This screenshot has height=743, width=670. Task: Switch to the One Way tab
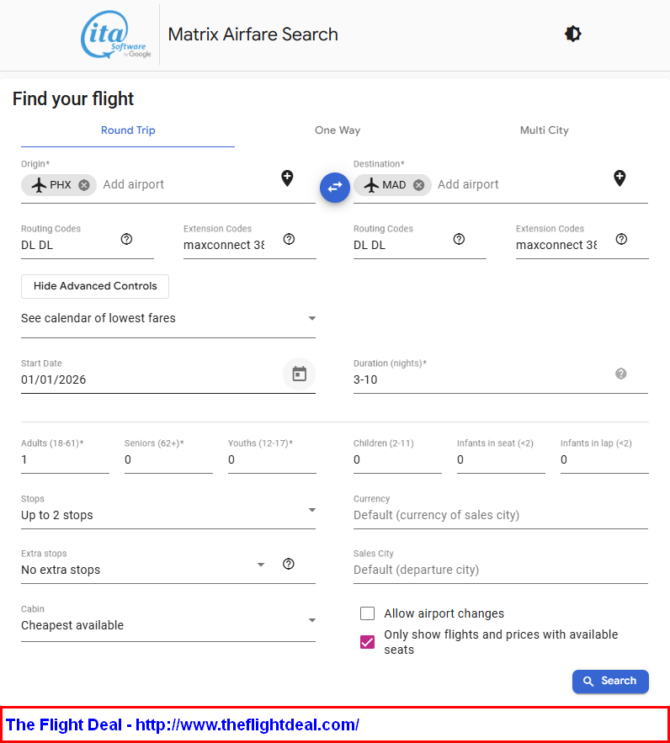[x=337, y=131]
